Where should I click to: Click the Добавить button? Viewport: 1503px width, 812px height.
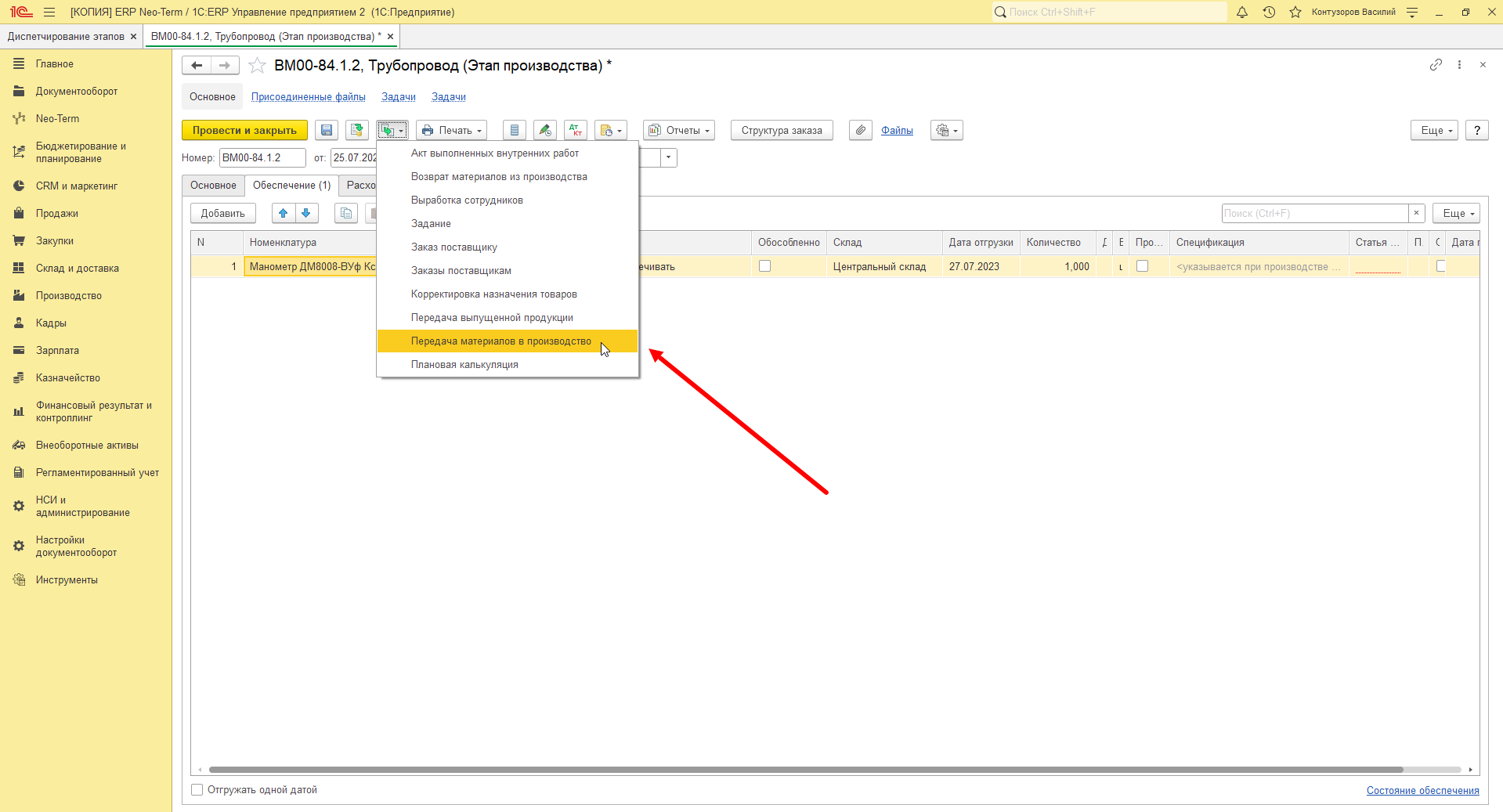223,213
